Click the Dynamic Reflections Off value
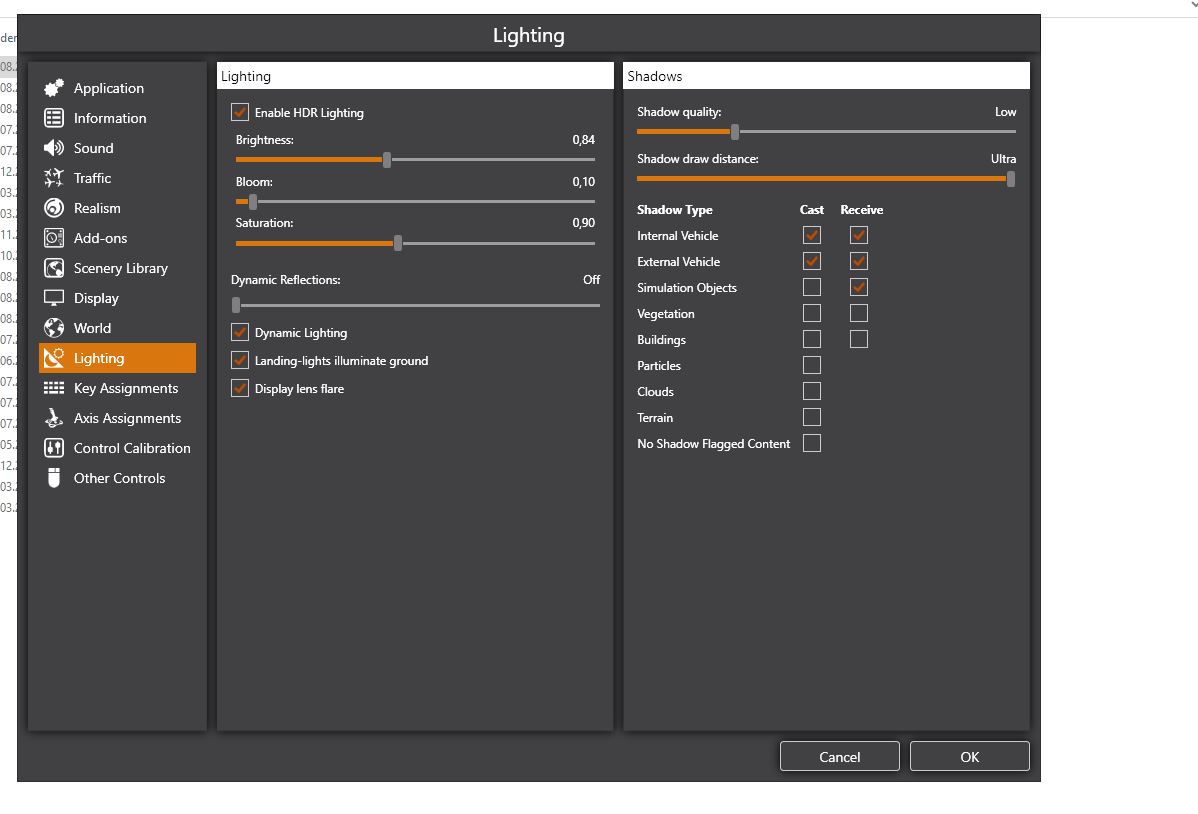Screen dimensions: 1198x814 tap(591, 280)
